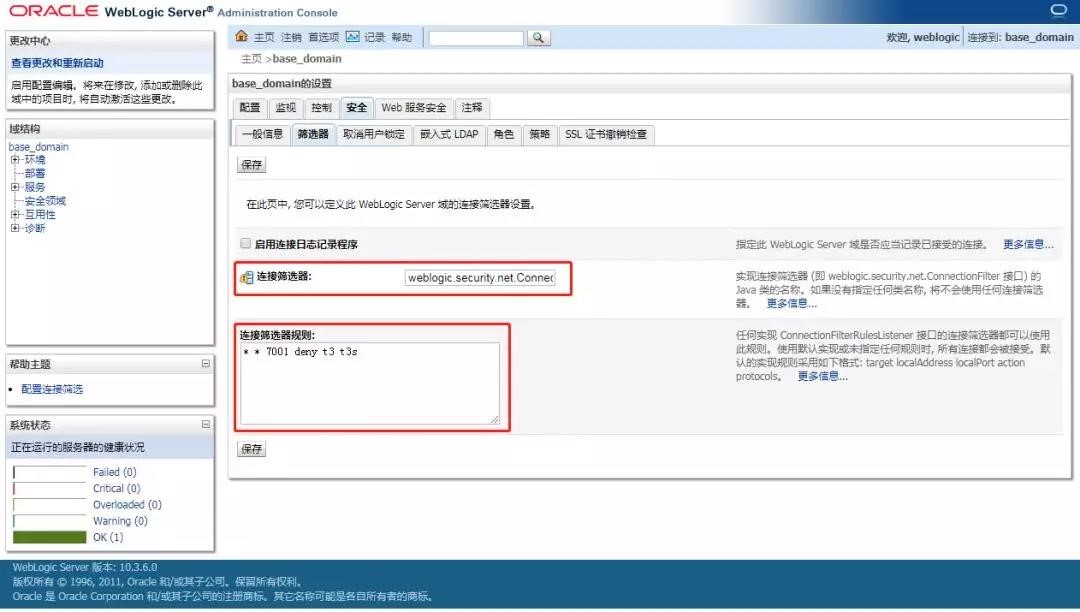Click the 主页 toolbar link
The height and width of the screenshot is (612, 1080).
[x=264, y=37]
